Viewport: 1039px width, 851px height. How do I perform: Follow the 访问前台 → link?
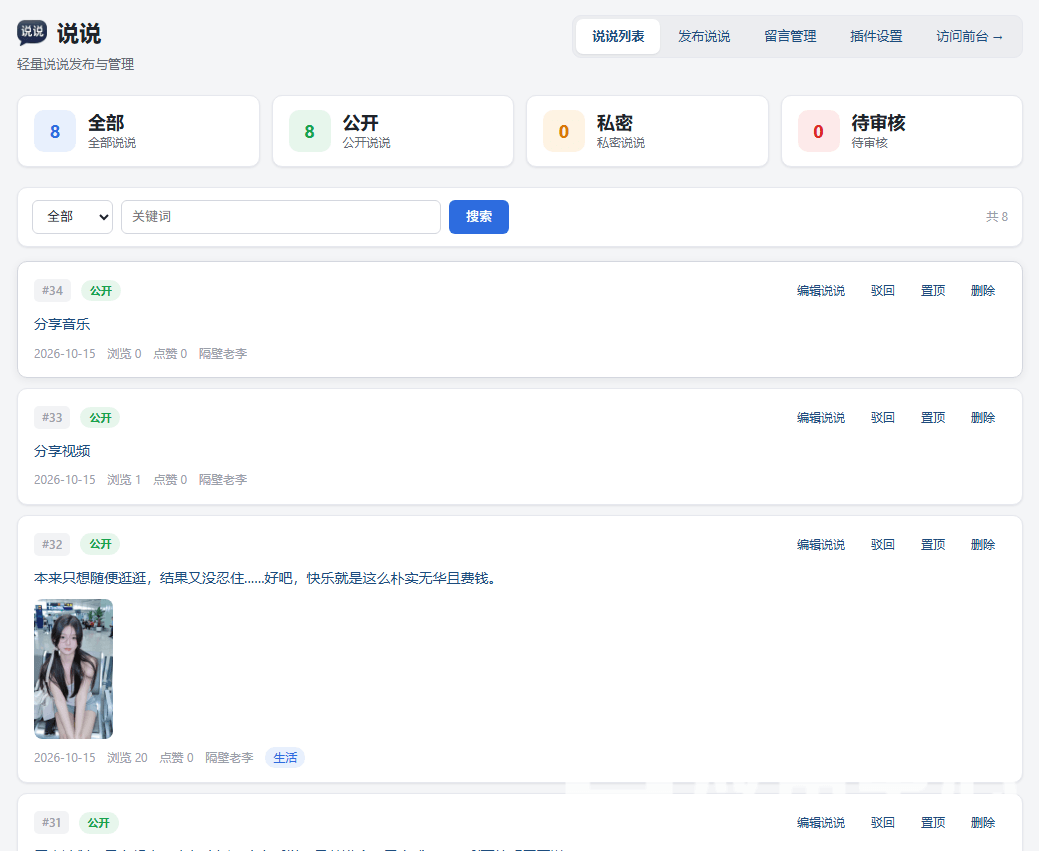click(969, 36)
